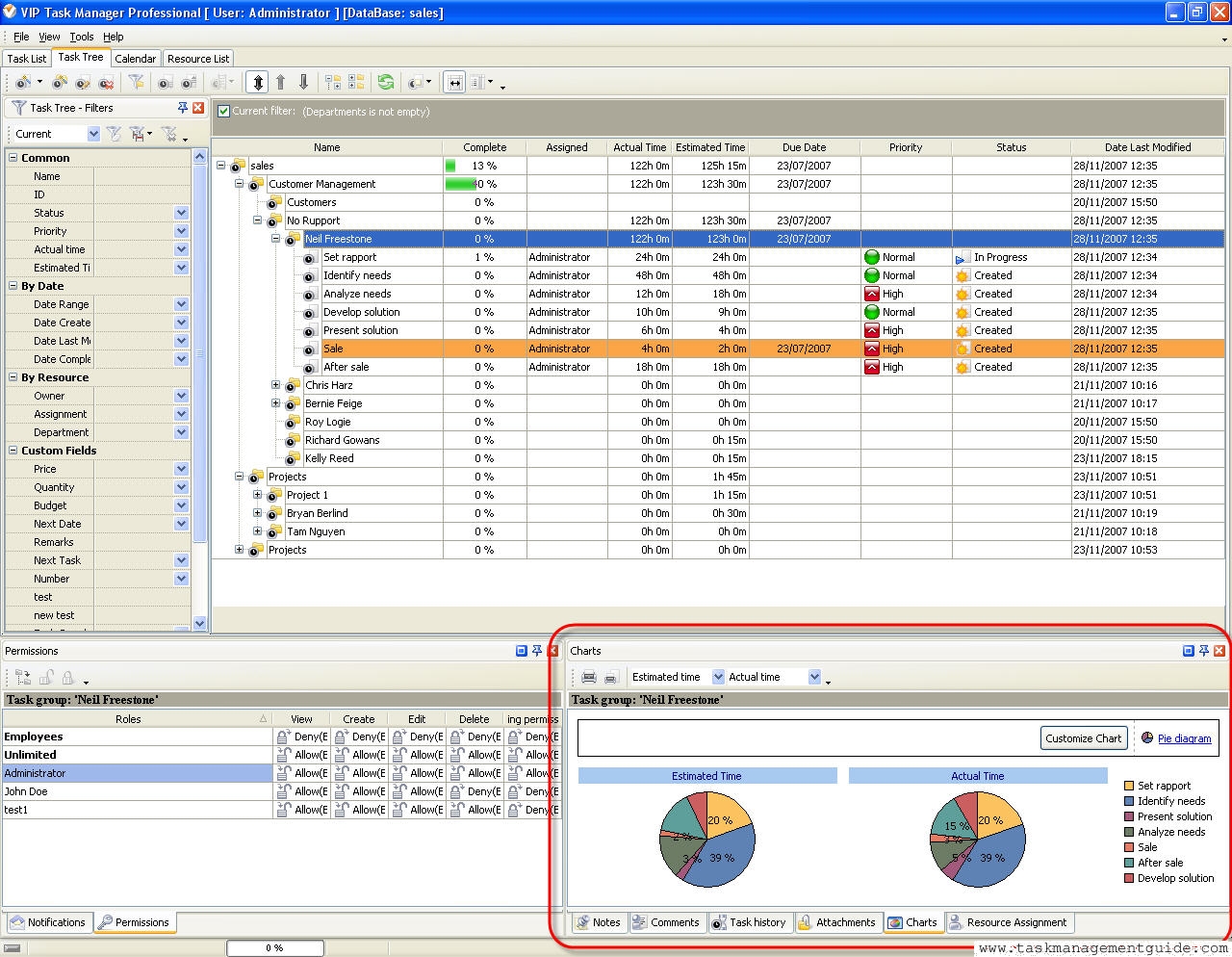Screen dimensions: 1232x957
Task: Maximize the Charts panel
Action: pyautogui.click(x=1189, y=651)
